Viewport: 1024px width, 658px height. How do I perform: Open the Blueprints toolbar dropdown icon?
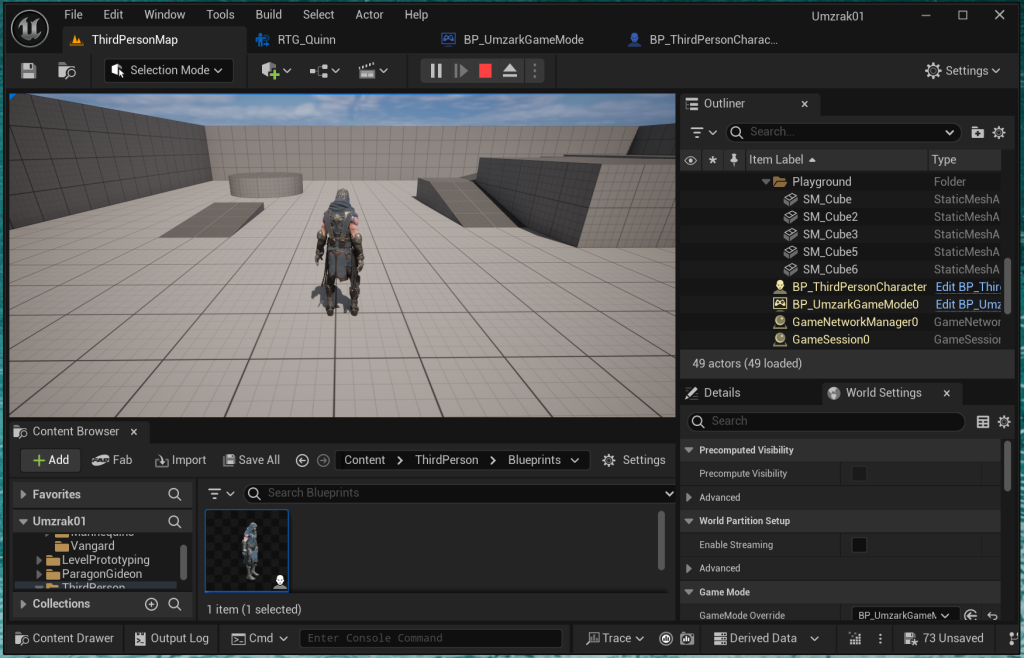click(x=324, y=70)
